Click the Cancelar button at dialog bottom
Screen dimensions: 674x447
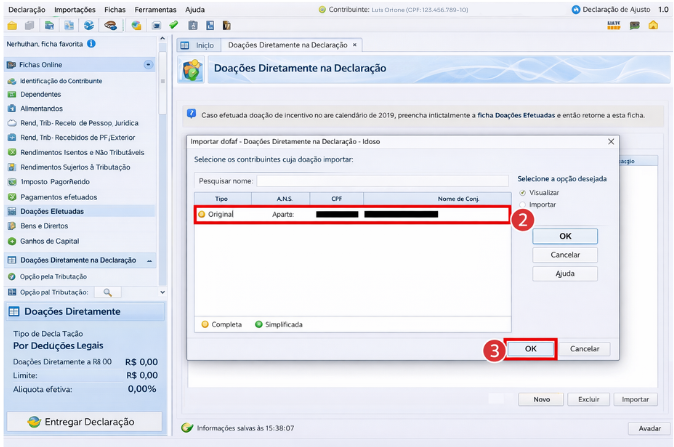(584, 349)
